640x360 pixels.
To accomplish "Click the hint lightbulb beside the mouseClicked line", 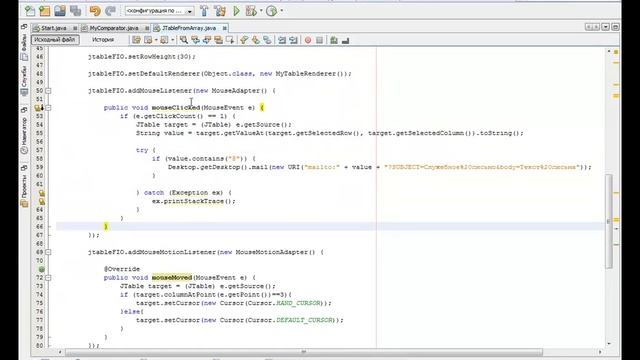I will click(x=38, y=108).
